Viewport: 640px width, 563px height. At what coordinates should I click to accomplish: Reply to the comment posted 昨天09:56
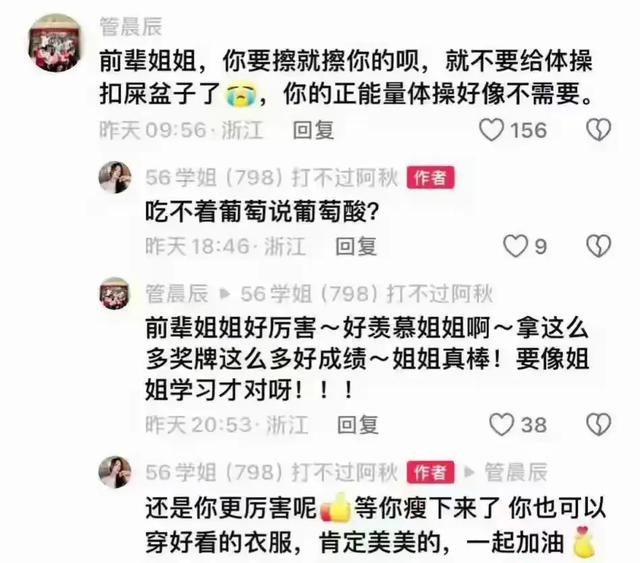(313, 130)
